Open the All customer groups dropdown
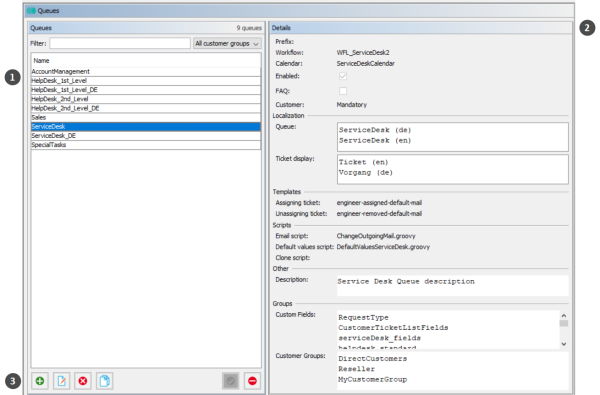This screenshot has width=600, height=395. 227,44
